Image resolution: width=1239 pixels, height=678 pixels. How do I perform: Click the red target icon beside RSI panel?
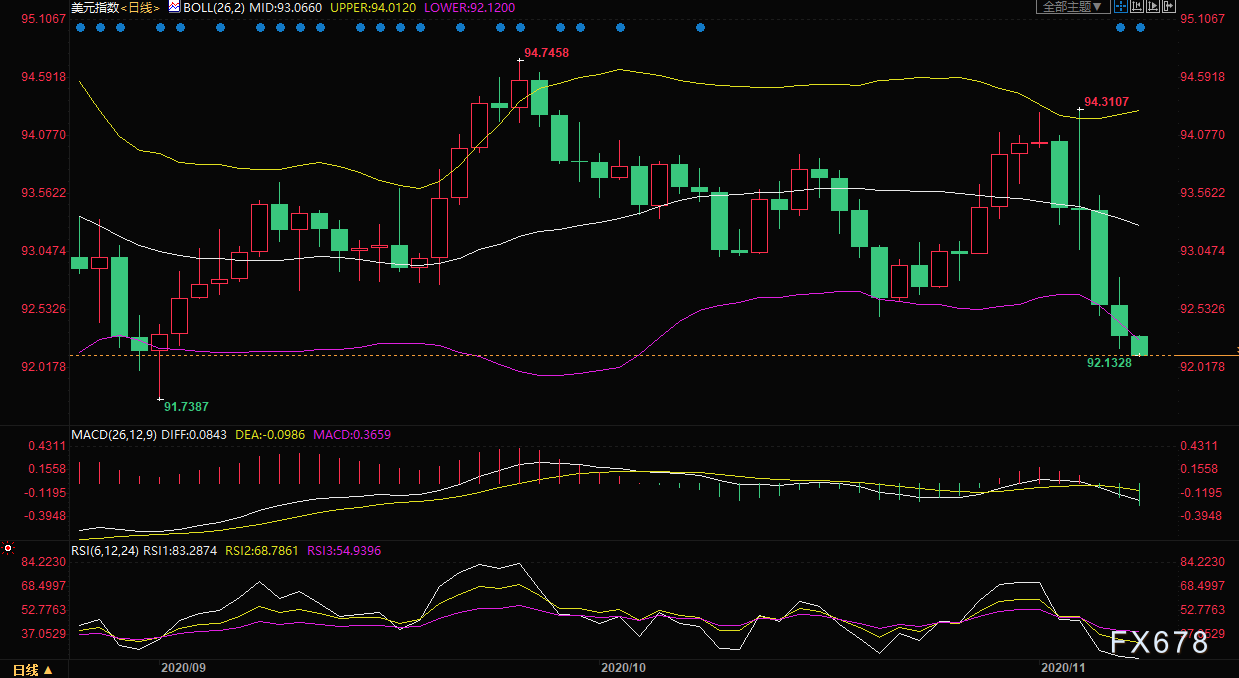(8, 548)
